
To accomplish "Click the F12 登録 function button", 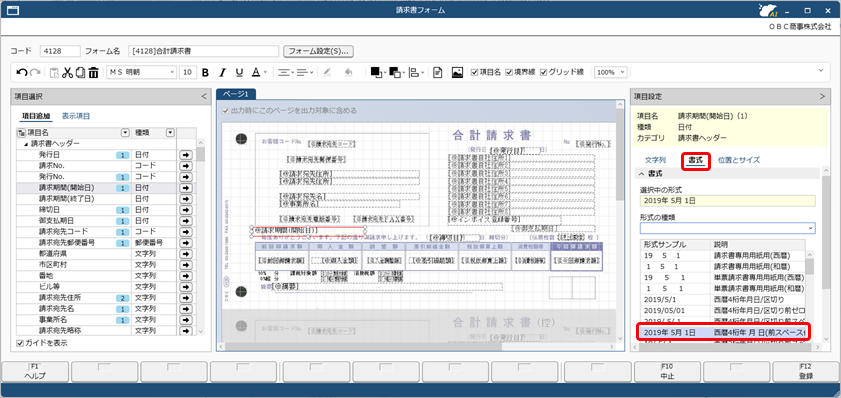I will (x=806, y=372).
